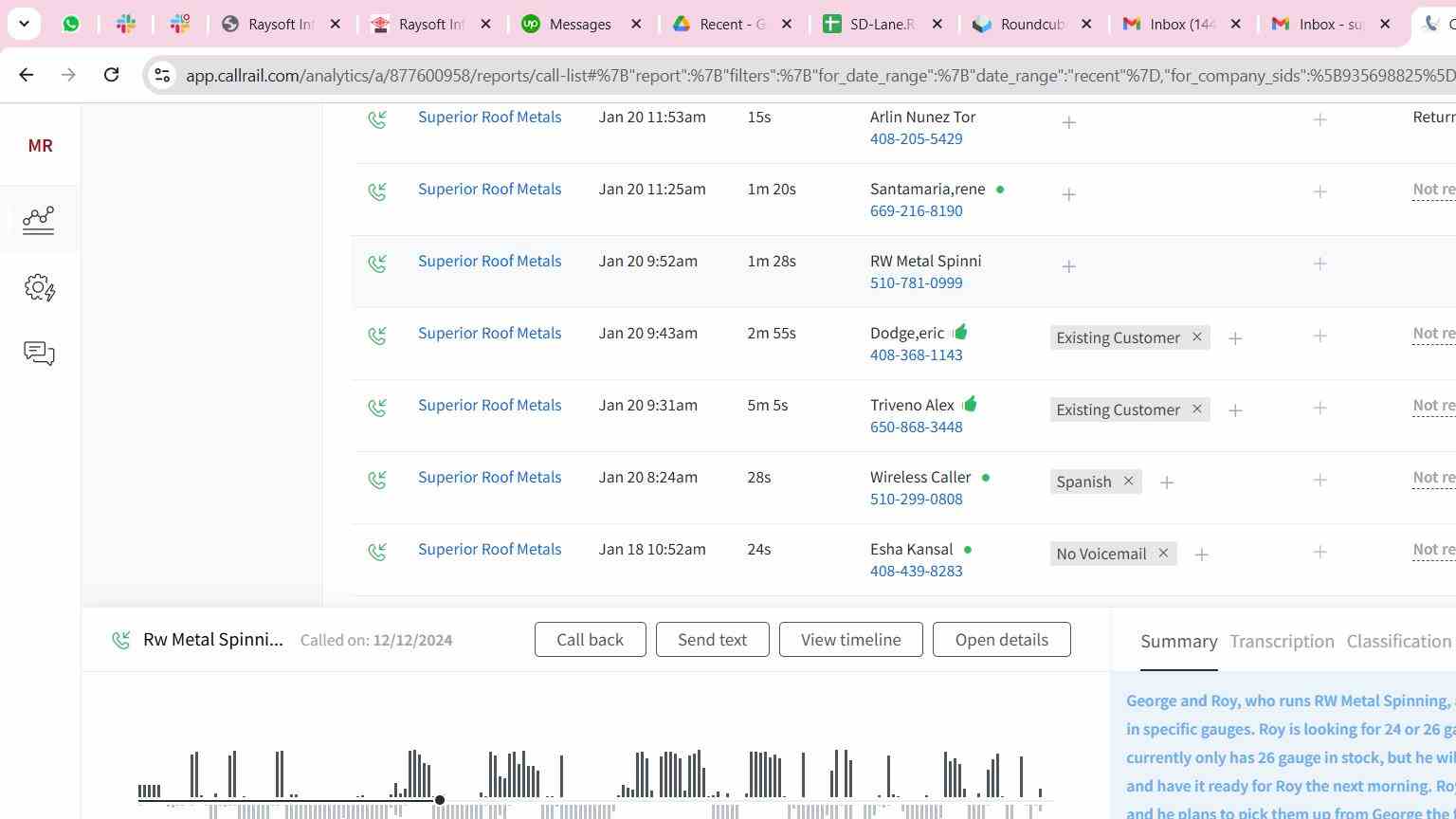Click inbound call icon for Jan 20 9:52am row
This screenshot has height=819, width=1456.
(377, 264)
